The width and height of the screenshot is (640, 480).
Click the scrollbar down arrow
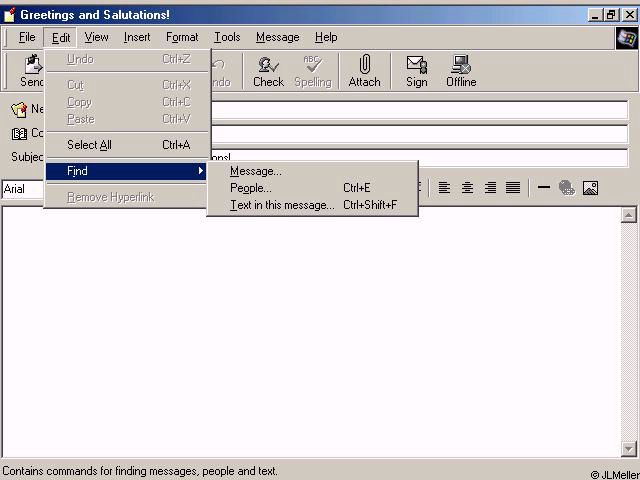click(x=629, y=449)
